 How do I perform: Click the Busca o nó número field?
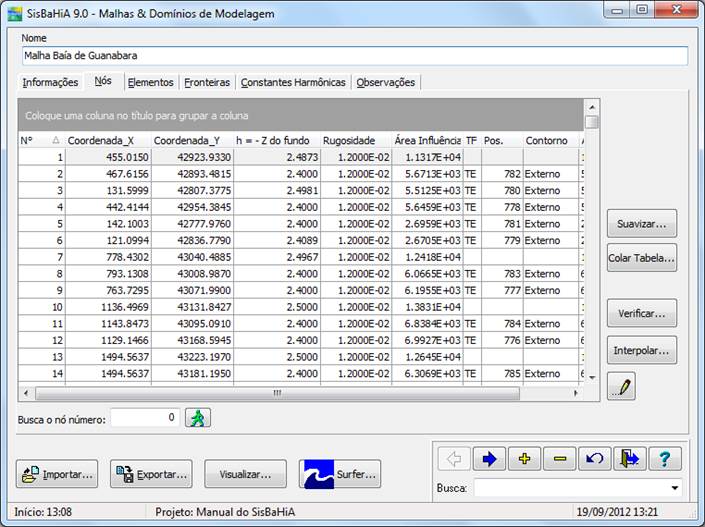click(145, 418)
